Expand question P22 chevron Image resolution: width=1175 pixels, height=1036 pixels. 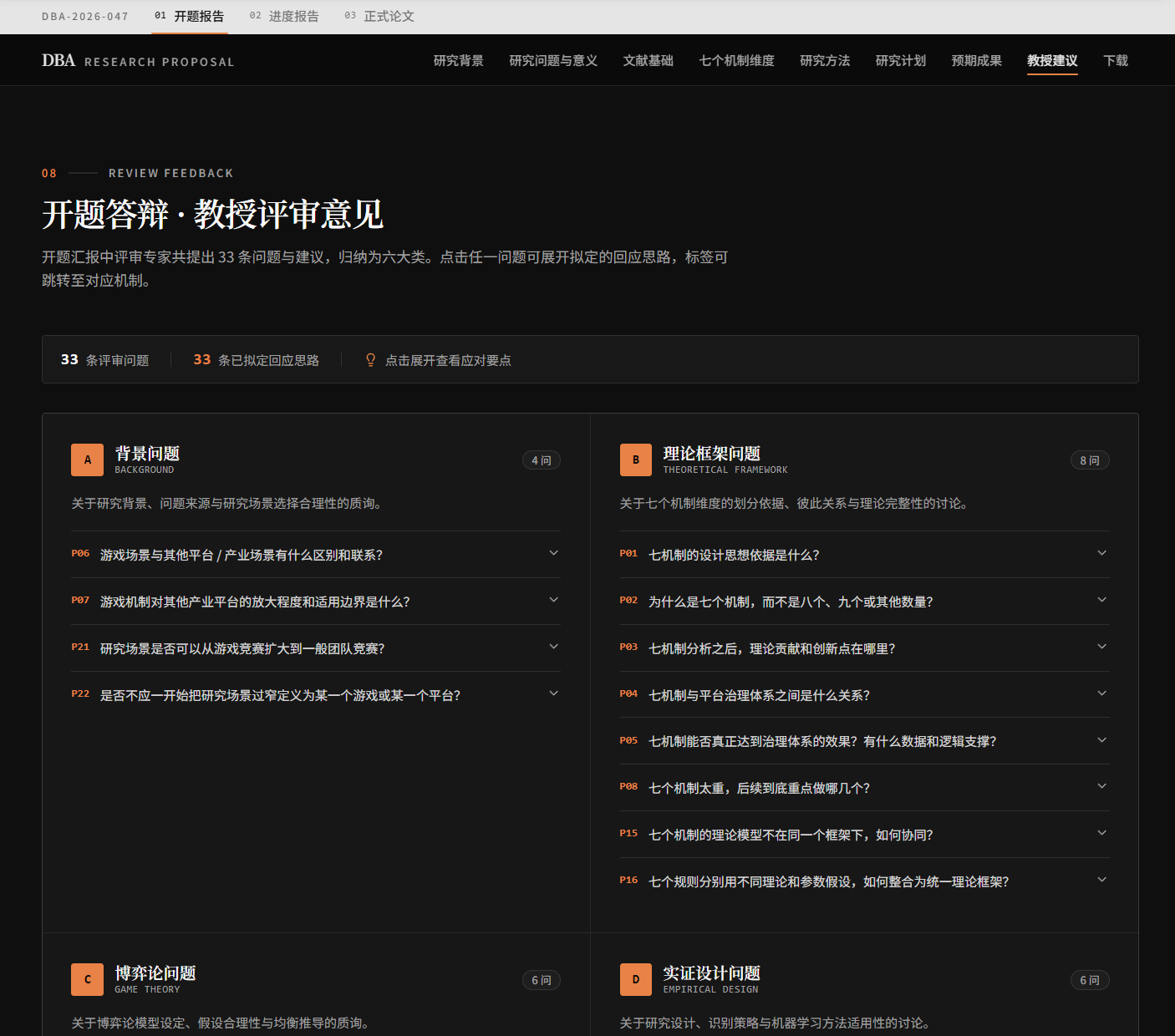tap(553, 694)
